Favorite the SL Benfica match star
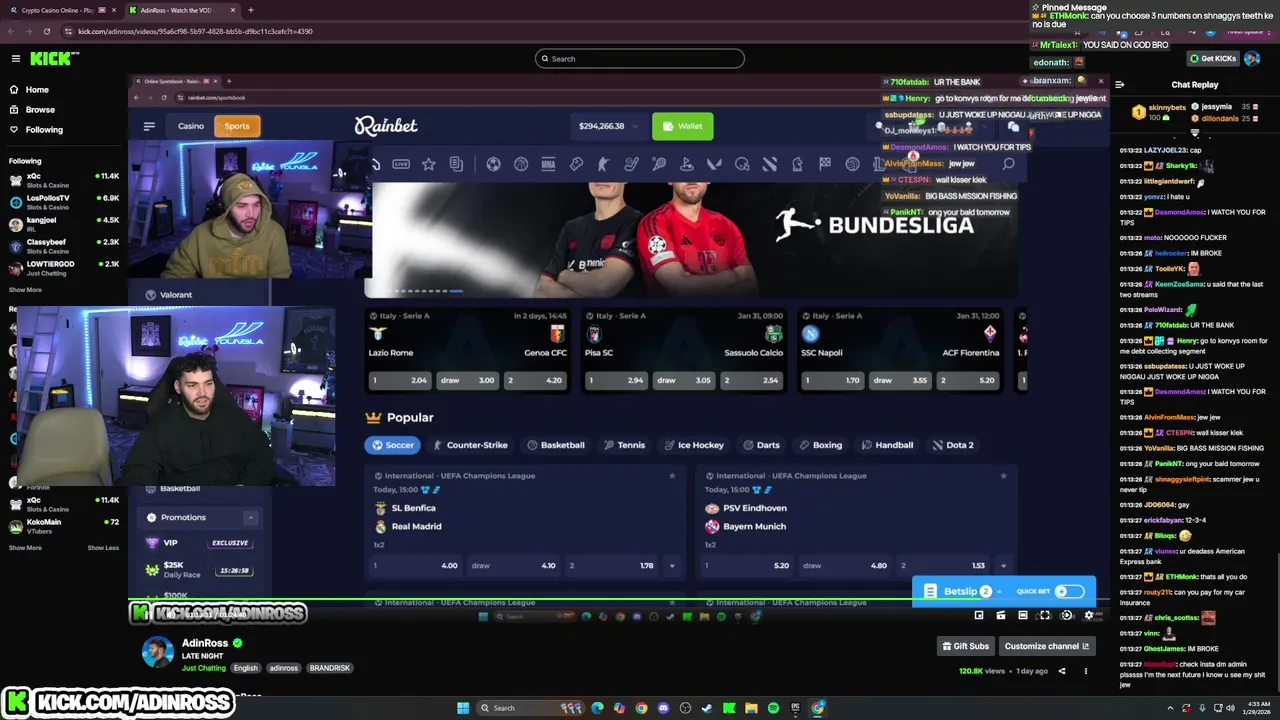1280x720 pixels. point(672,476)
